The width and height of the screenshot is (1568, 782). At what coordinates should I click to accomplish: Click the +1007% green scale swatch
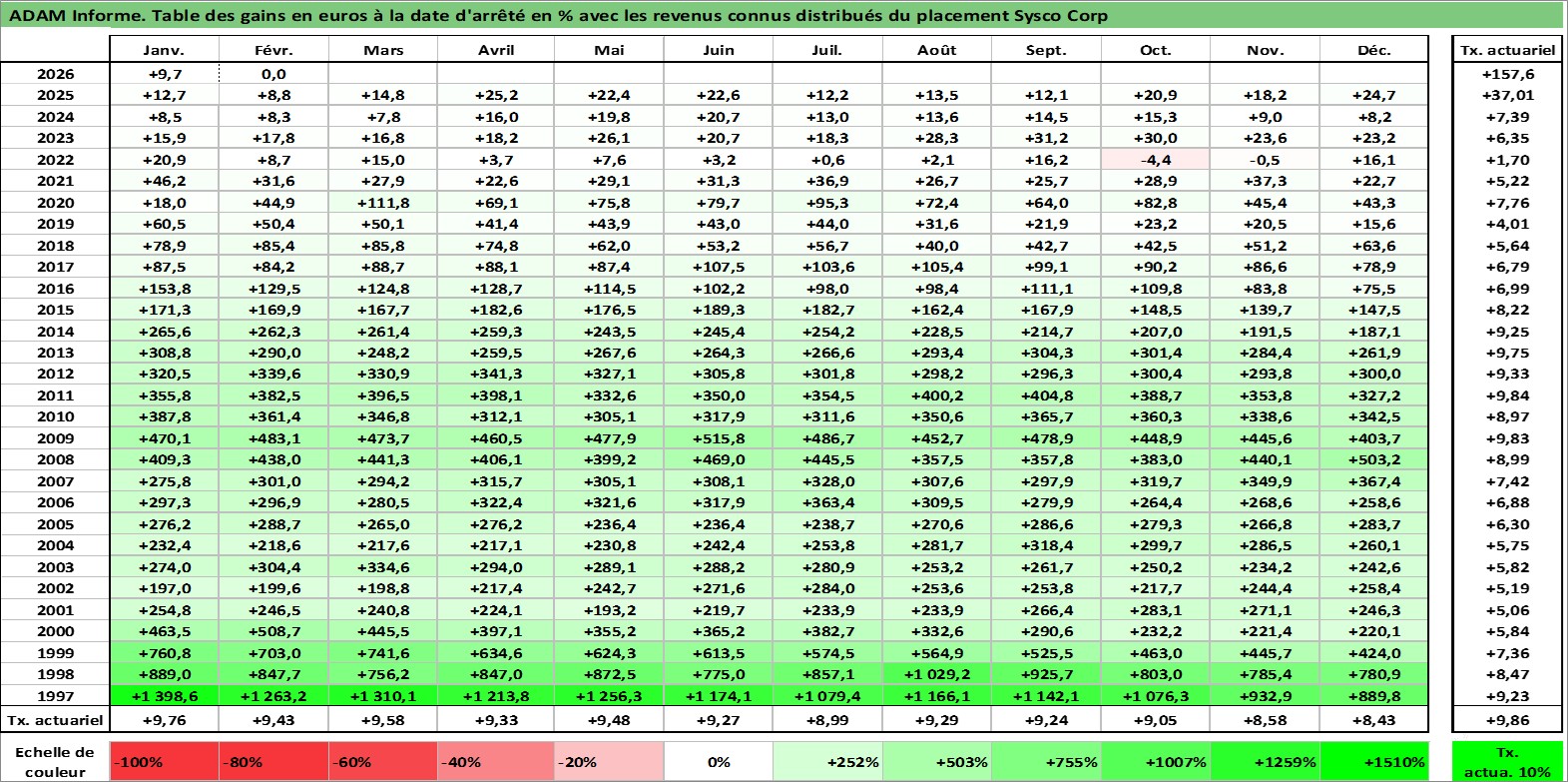tap(1156, 761)
